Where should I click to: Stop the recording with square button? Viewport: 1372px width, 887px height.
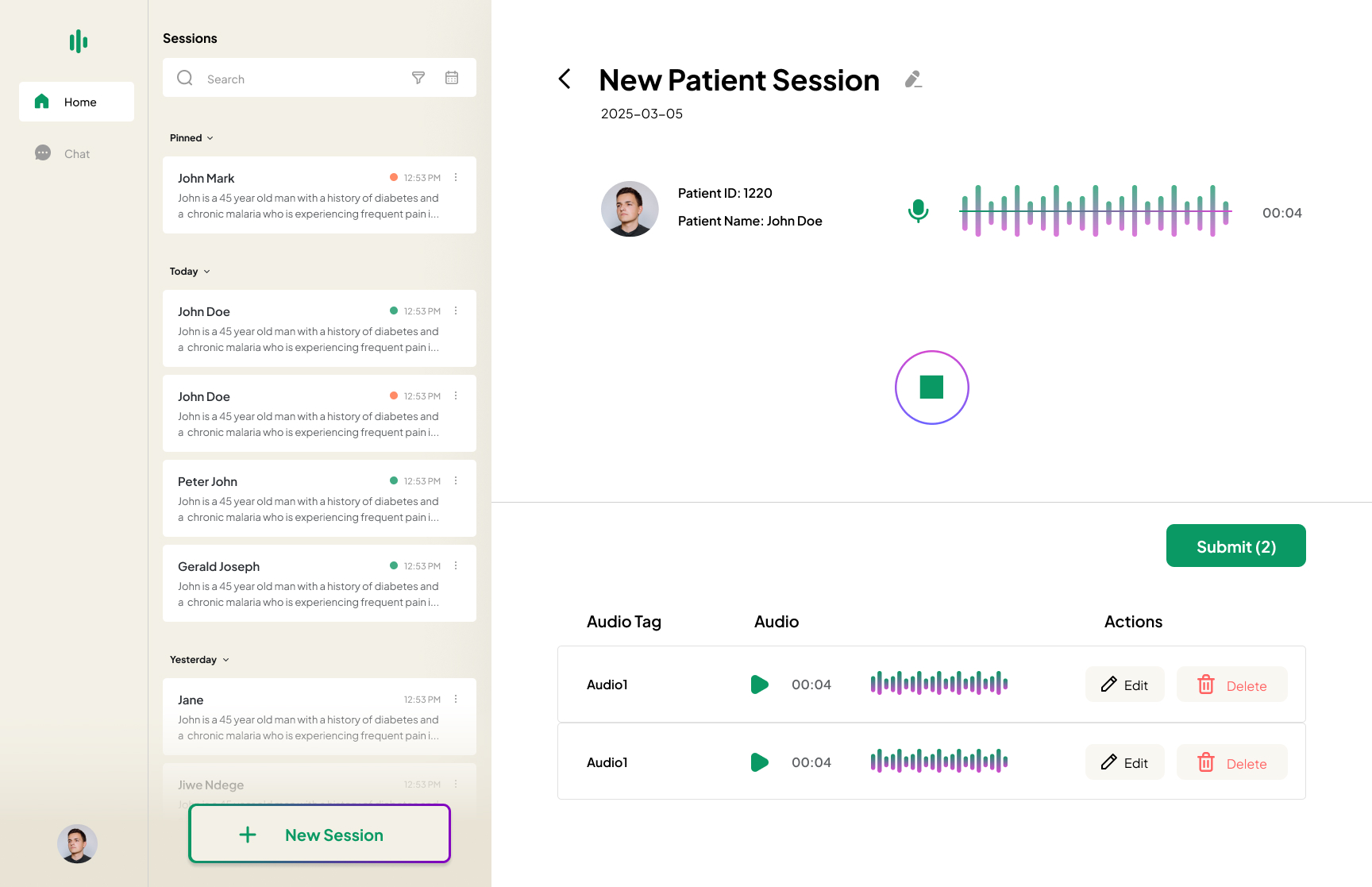pyautogui.click(x=931, y=388)
